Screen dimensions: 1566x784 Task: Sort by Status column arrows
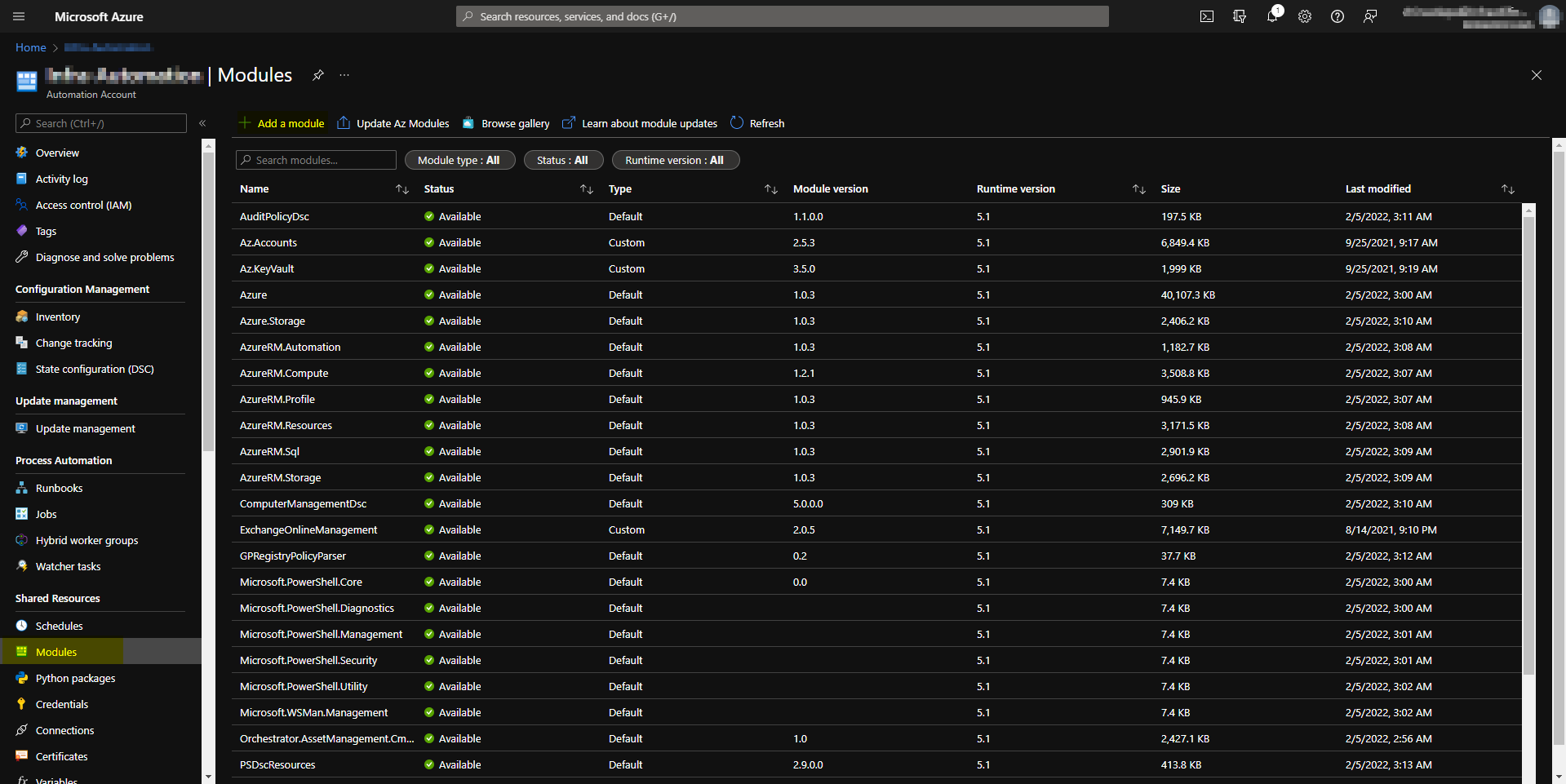tap(587, 189)
